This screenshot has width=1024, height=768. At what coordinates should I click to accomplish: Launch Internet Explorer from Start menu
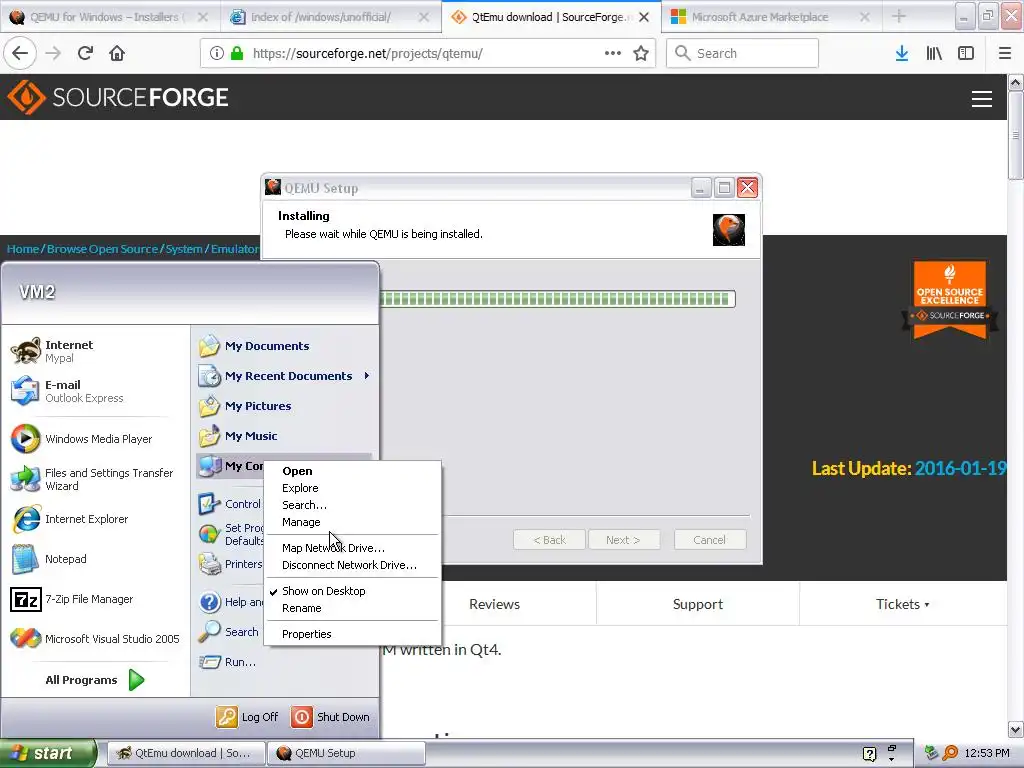click(95, 519)
